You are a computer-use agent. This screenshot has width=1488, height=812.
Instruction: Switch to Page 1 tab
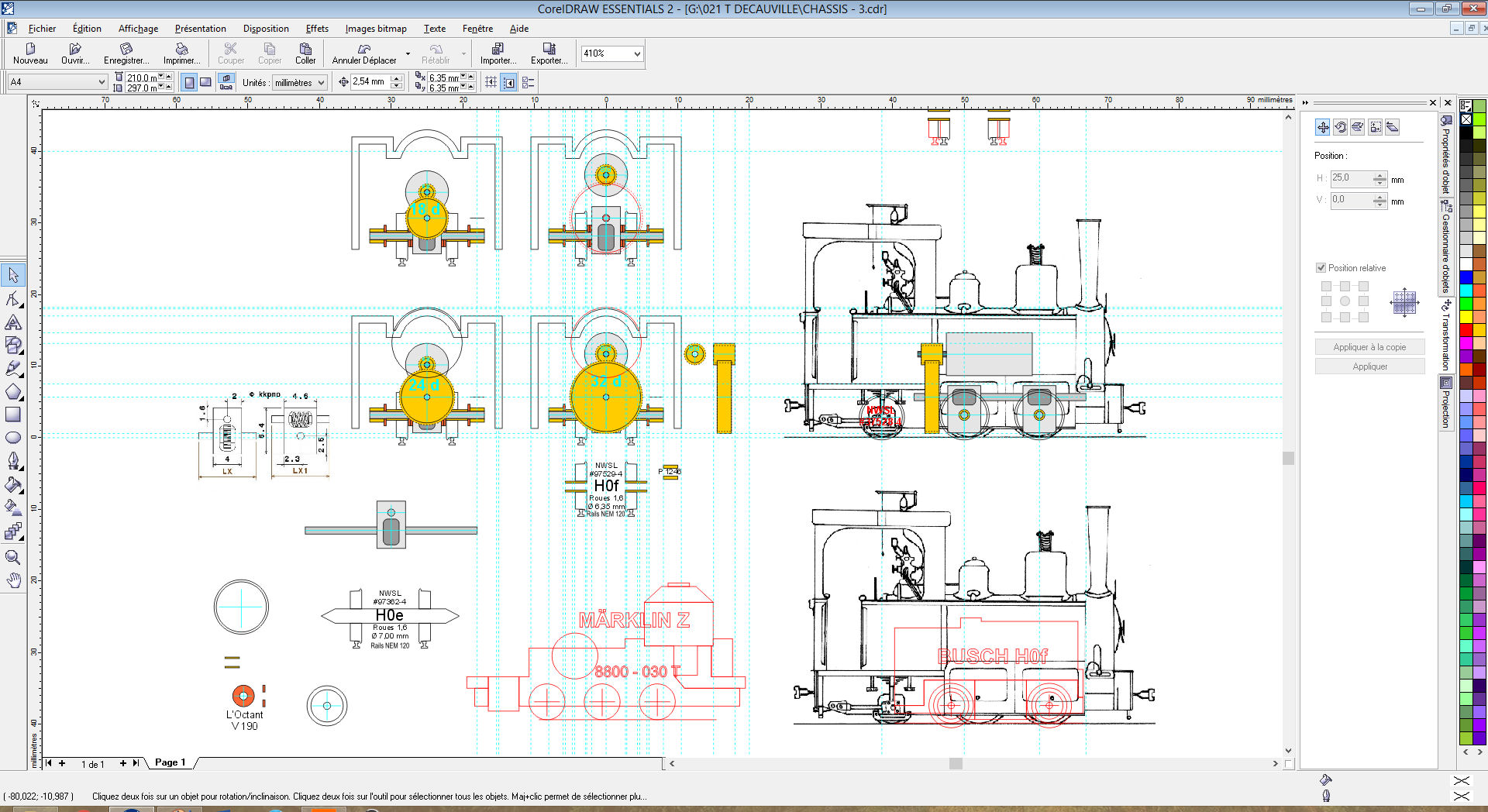coord(170,762)
